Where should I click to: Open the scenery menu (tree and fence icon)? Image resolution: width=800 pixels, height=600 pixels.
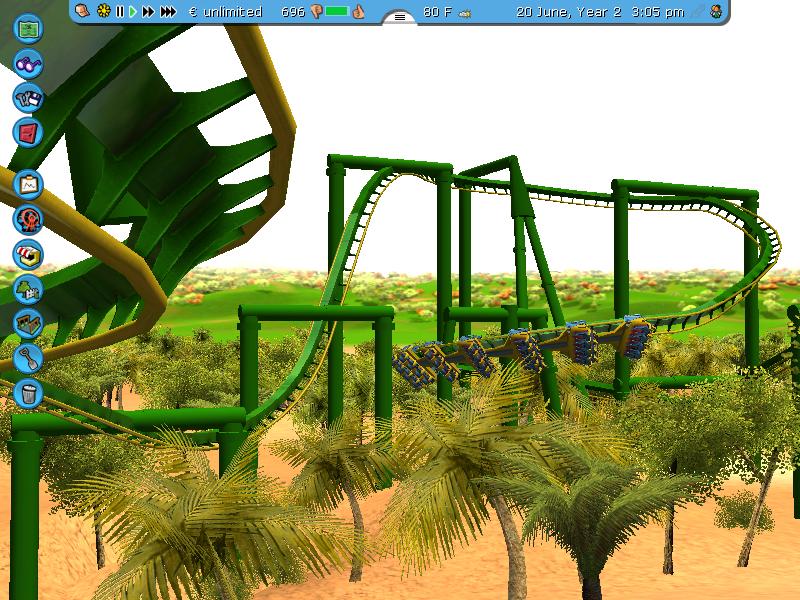(28, 289)
